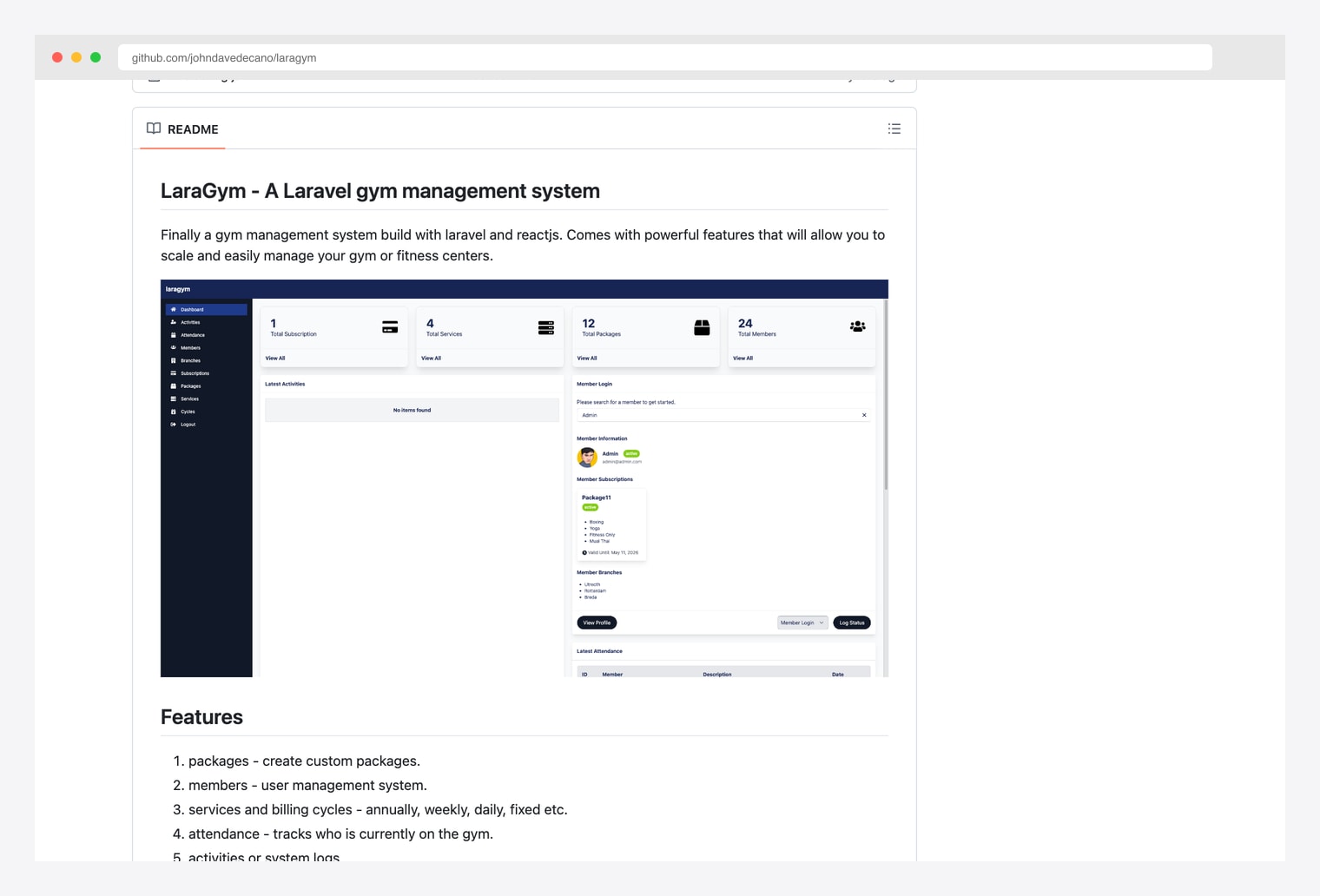Click the laragym brand in the dark header
This screenshot has height=896, width=1320.
coord(178,289)
